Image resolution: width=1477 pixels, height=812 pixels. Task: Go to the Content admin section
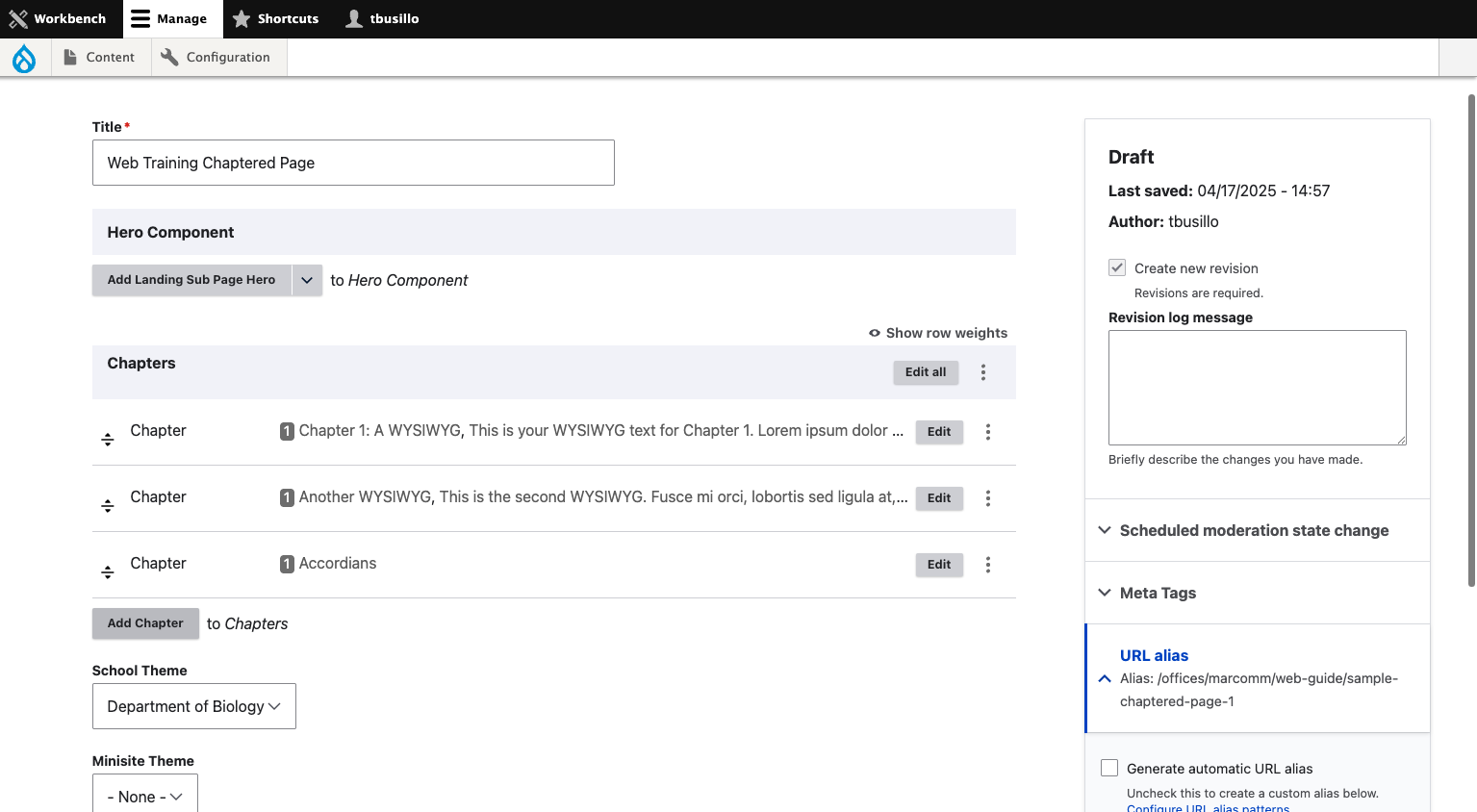point(99,58)
